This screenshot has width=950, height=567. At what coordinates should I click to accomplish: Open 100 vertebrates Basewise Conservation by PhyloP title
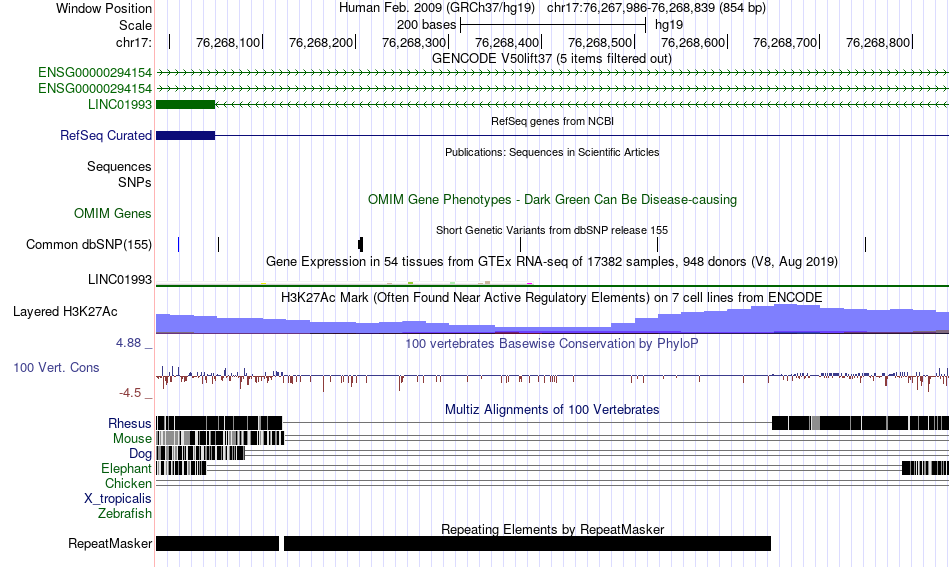tap(551, 343)
